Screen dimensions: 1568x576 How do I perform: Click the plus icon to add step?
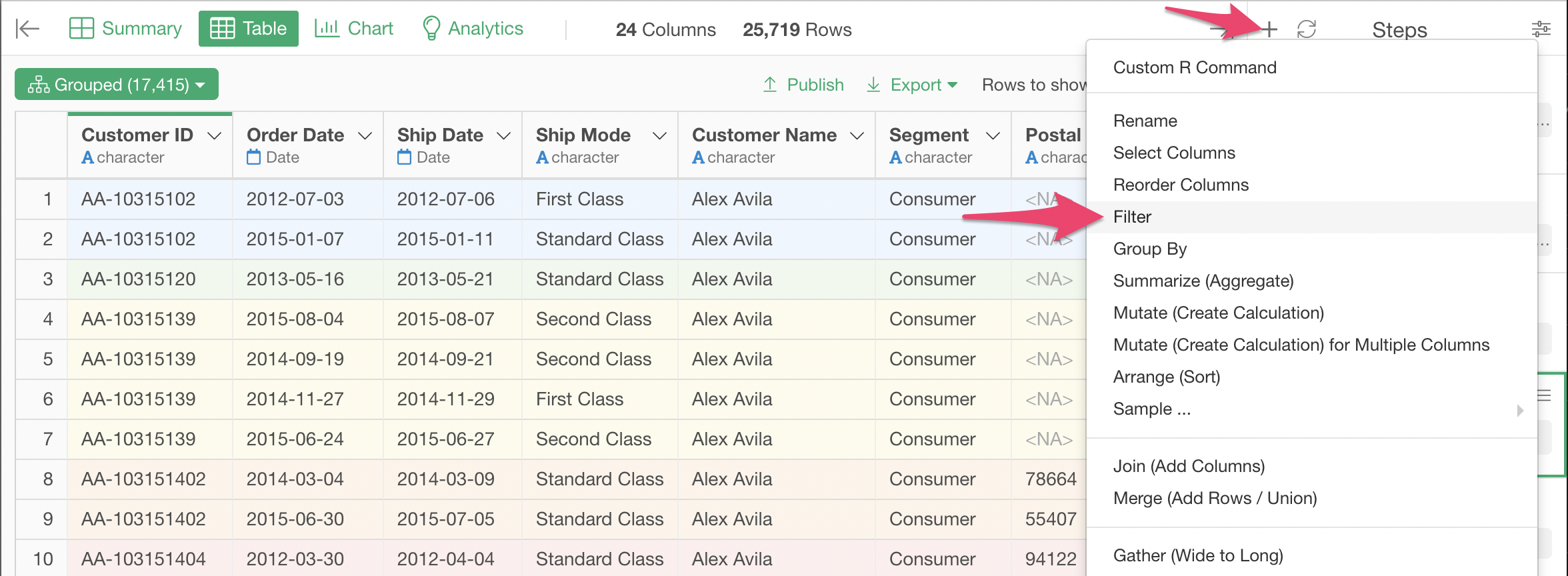click(x=1269, y=29)
